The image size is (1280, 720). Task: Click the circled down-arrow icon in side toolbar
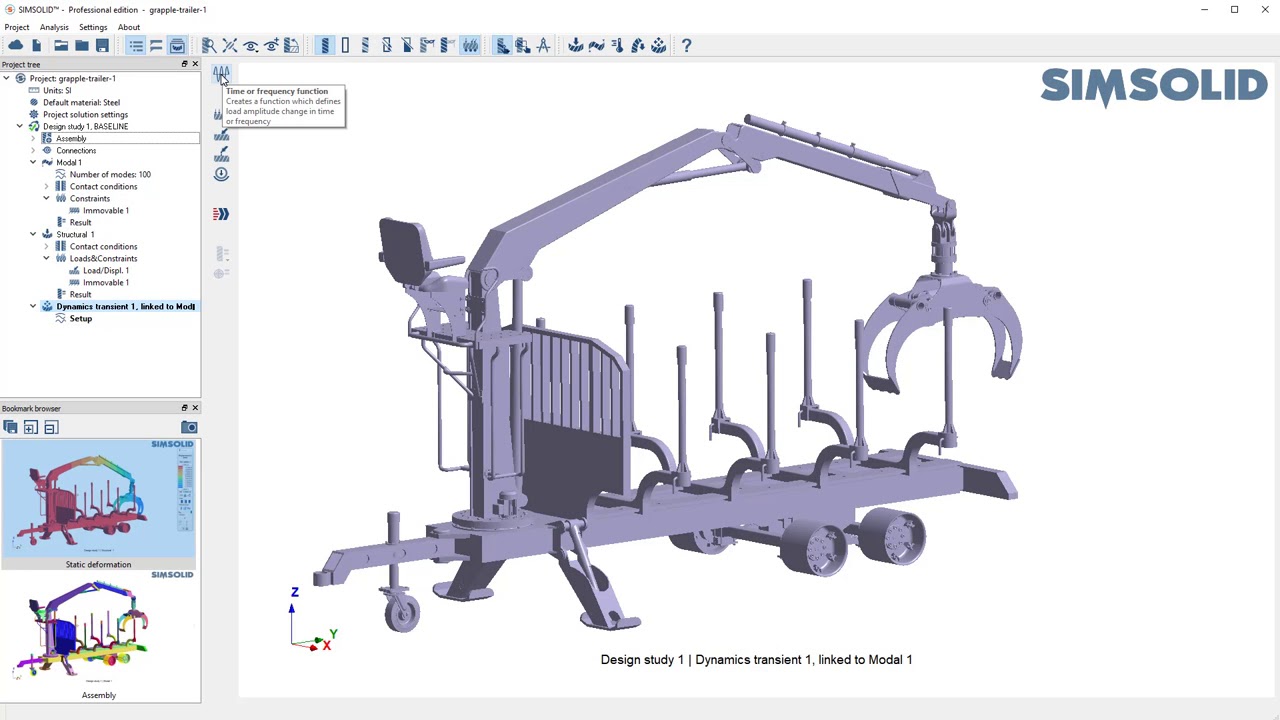click(x=221, y=174)
